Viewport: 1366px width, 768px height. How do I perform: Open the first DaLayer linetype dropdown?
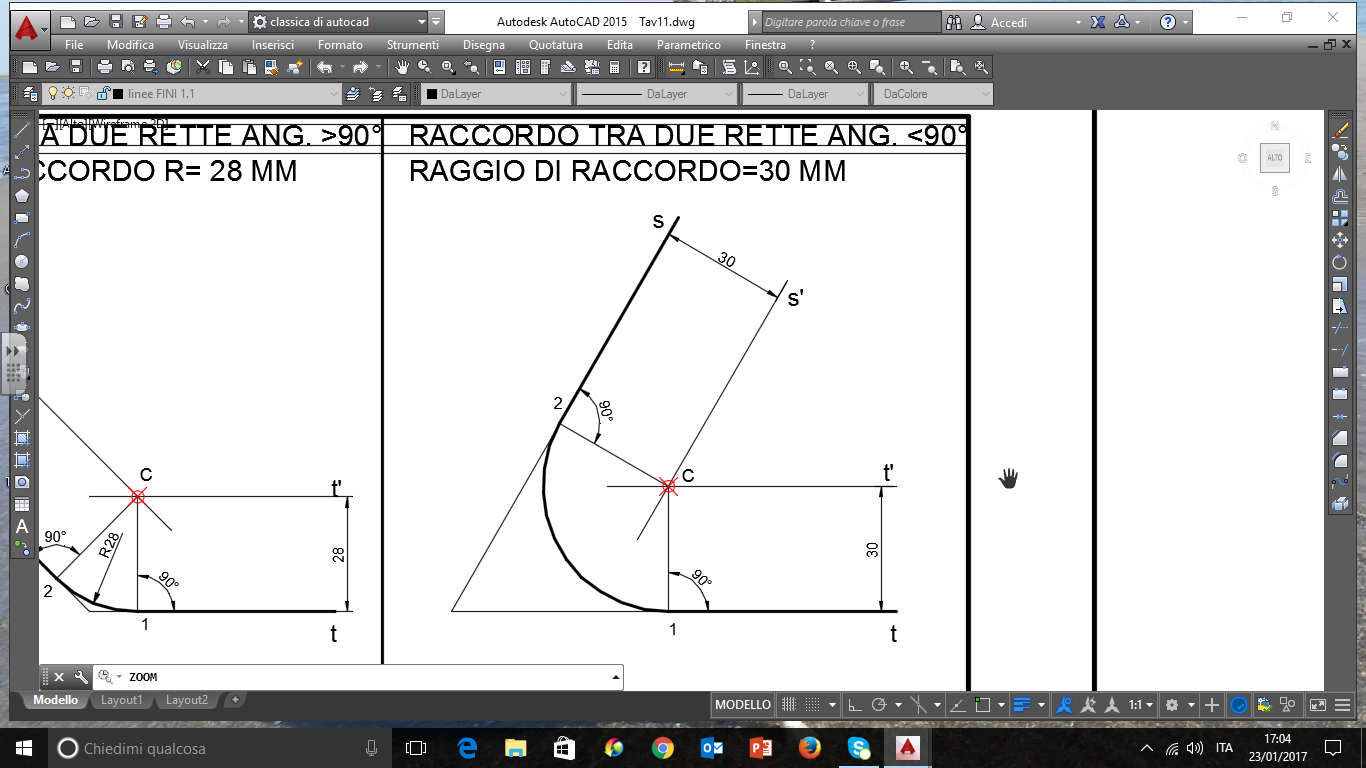[656, 94]
